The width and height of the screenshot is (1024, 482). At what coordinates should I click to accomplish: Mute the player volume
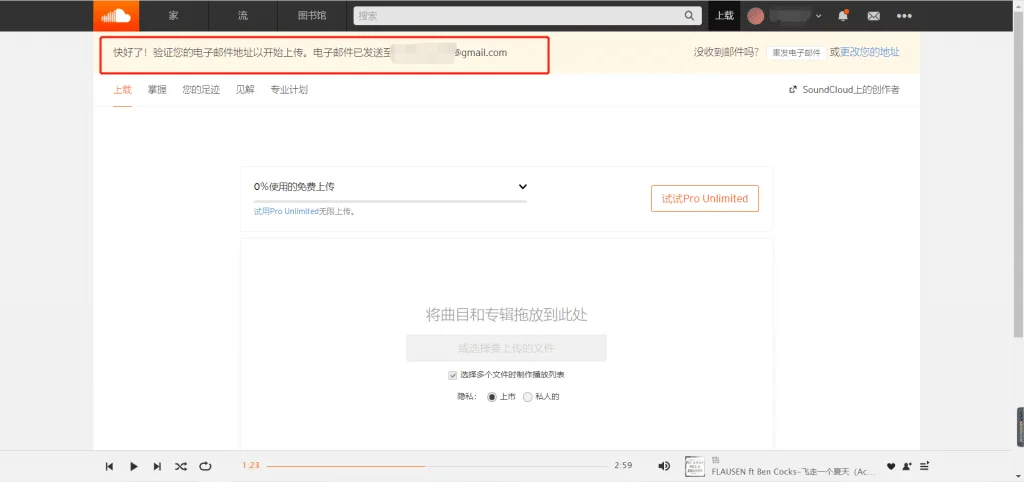click(x=664, y=466)
